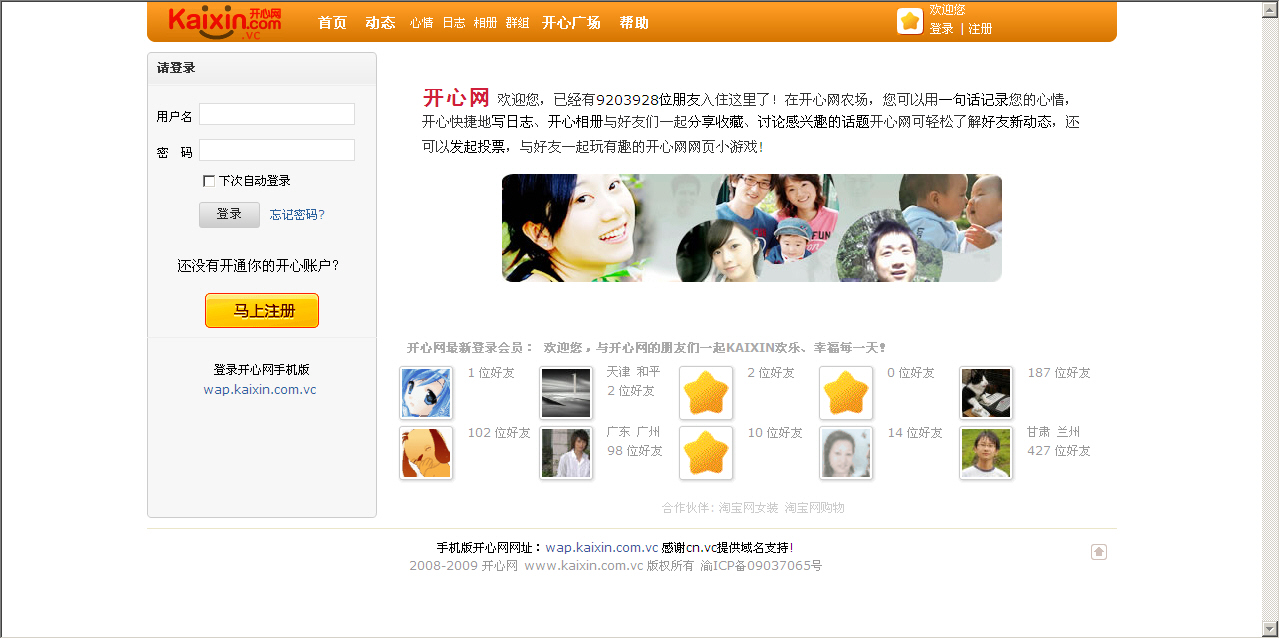This screenshot has width=1280, height=639.
Task: Click the 天津 和平 location text
Action: [x=634, y=372]
